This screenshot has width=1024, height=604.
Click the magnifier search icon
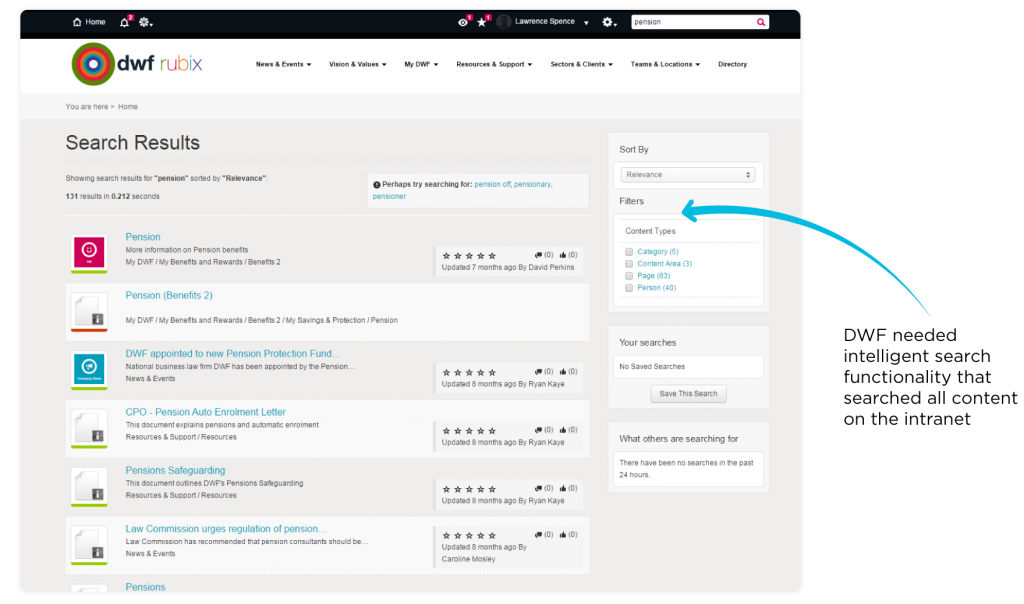[761, 22]
